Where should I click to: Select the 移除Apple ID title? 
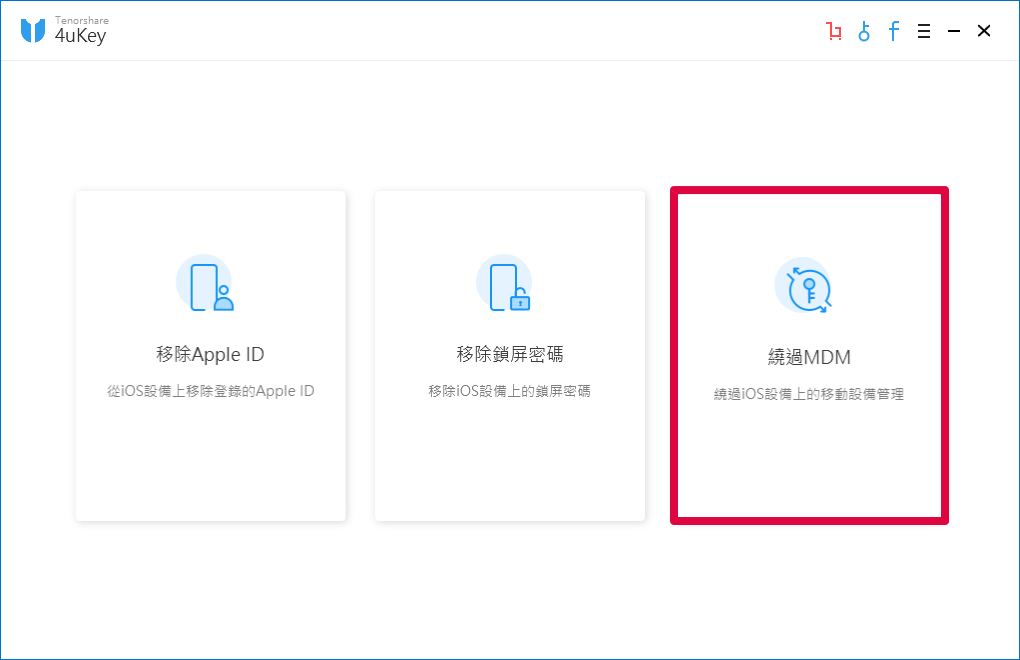tap(210, 354)
